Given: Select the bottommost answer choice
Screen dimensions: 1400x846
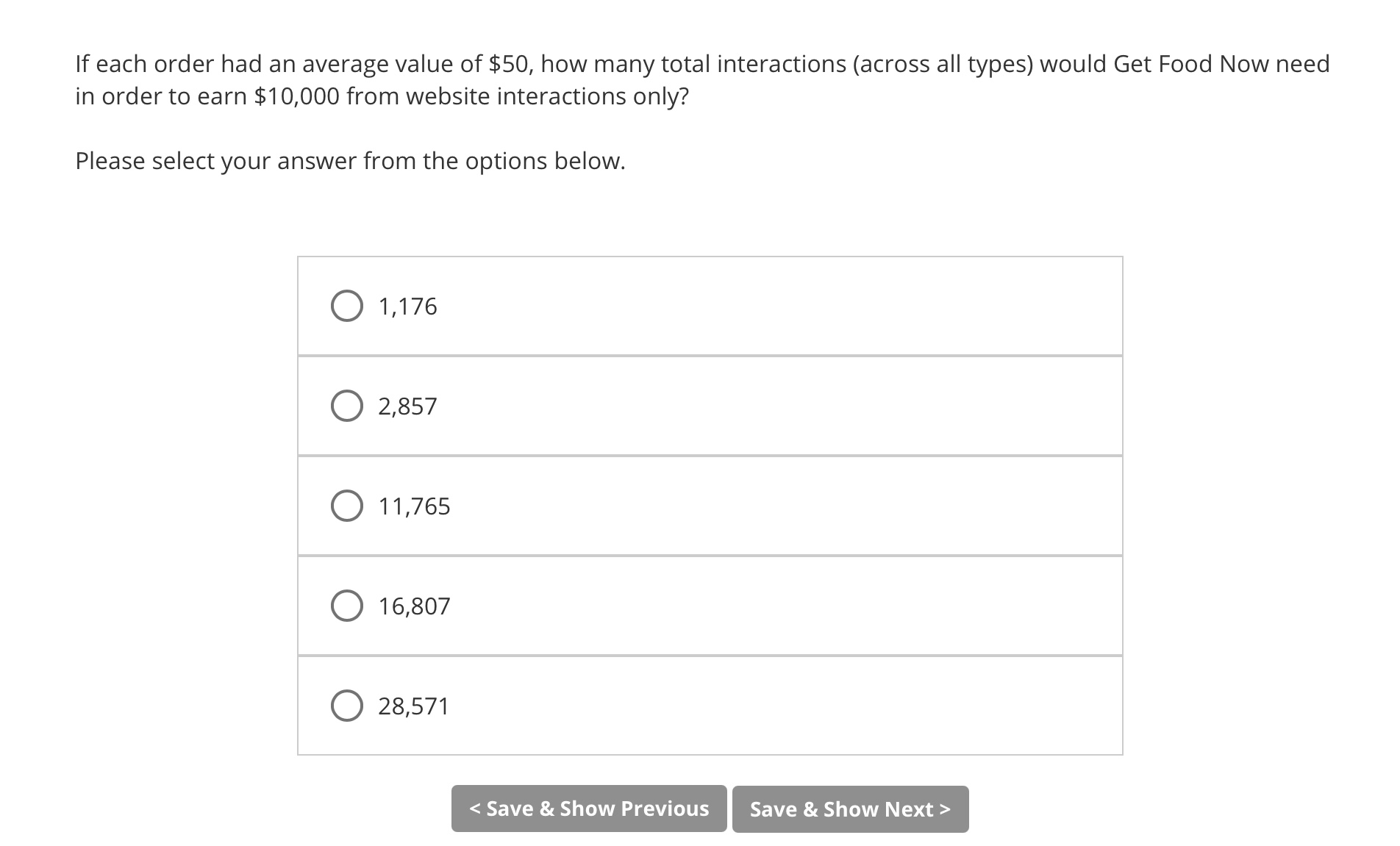Looking at the screenshot, I should pos(347,705).
